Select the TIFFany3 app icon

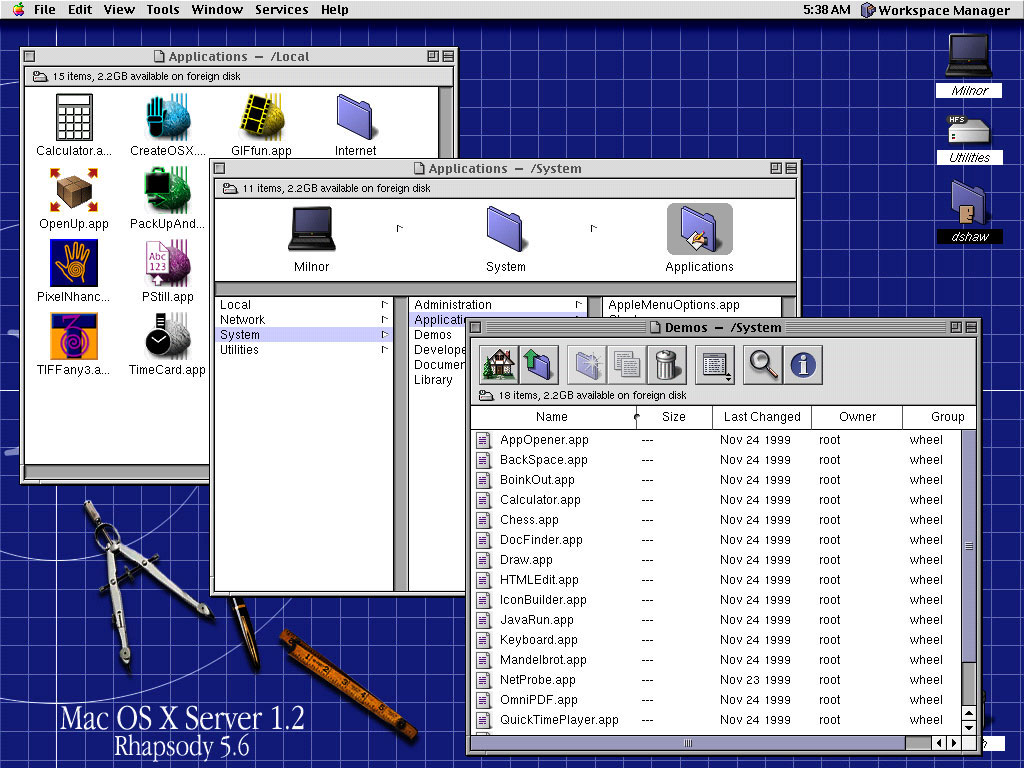74,336
